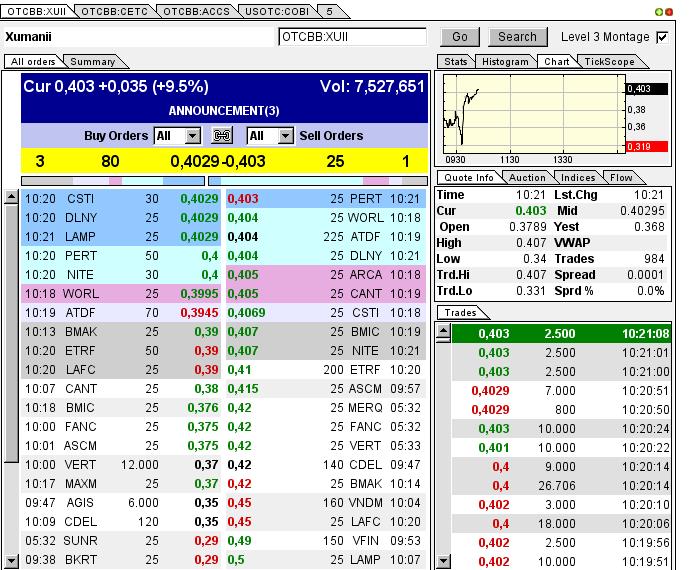Image resolution: width=692 pixels, height=570 pixels.
Task: Select the SUNR buy order at 05:32
Action: (121, 540)
